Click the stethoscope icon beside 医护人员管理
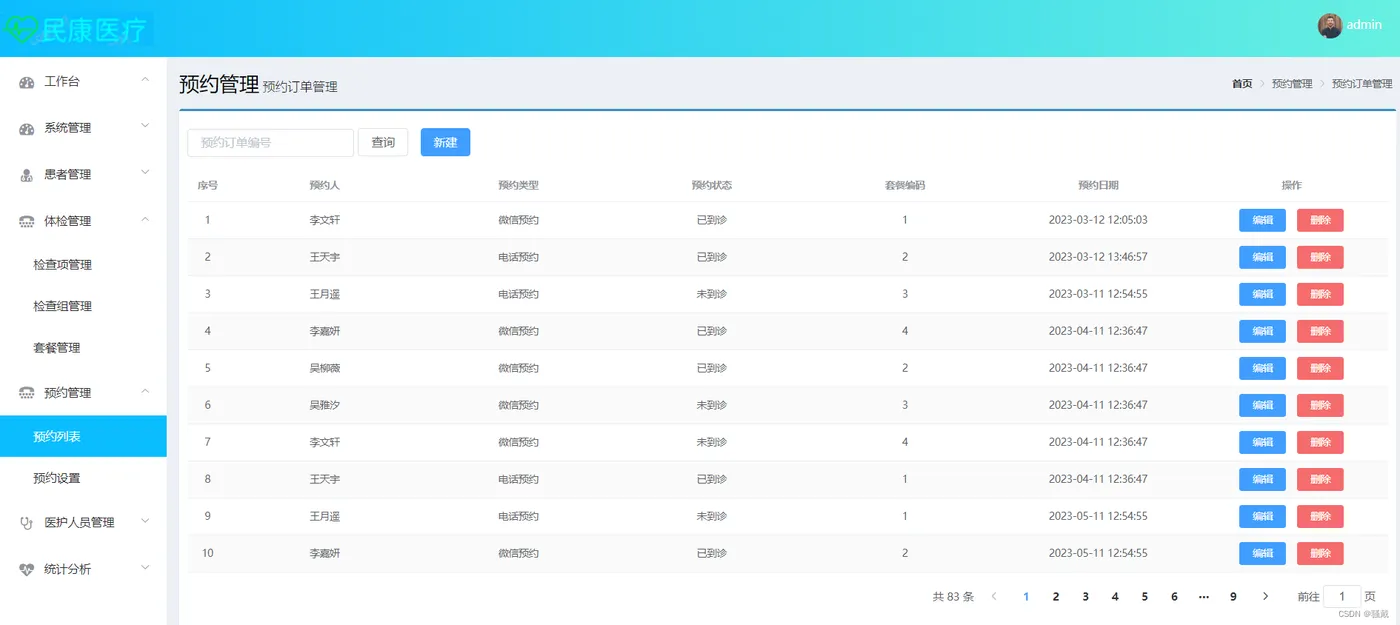The height and width of the screenshot is (625, 1400). [x=27, y=522]
